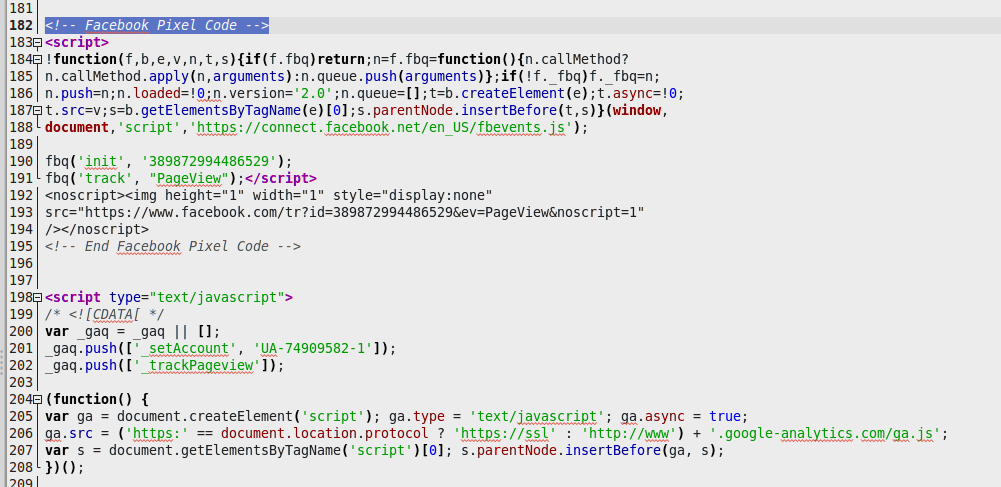Click the pixel ID '389872994486529' in fbq init
The width and height of the screenshot is (1001, 487).
click(209, 161)
